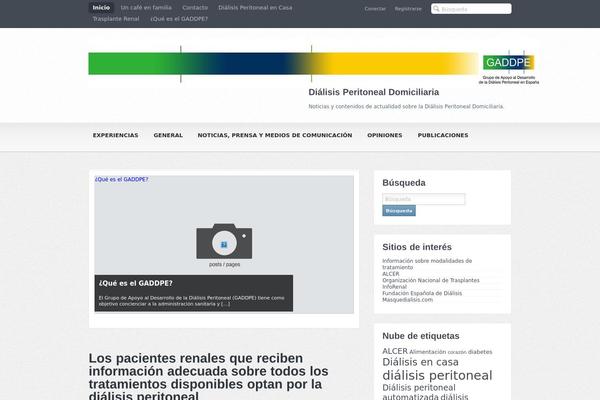600x400 pixels.
Task: Select the Alimentación tag
Action: click(x=428, y=352)
